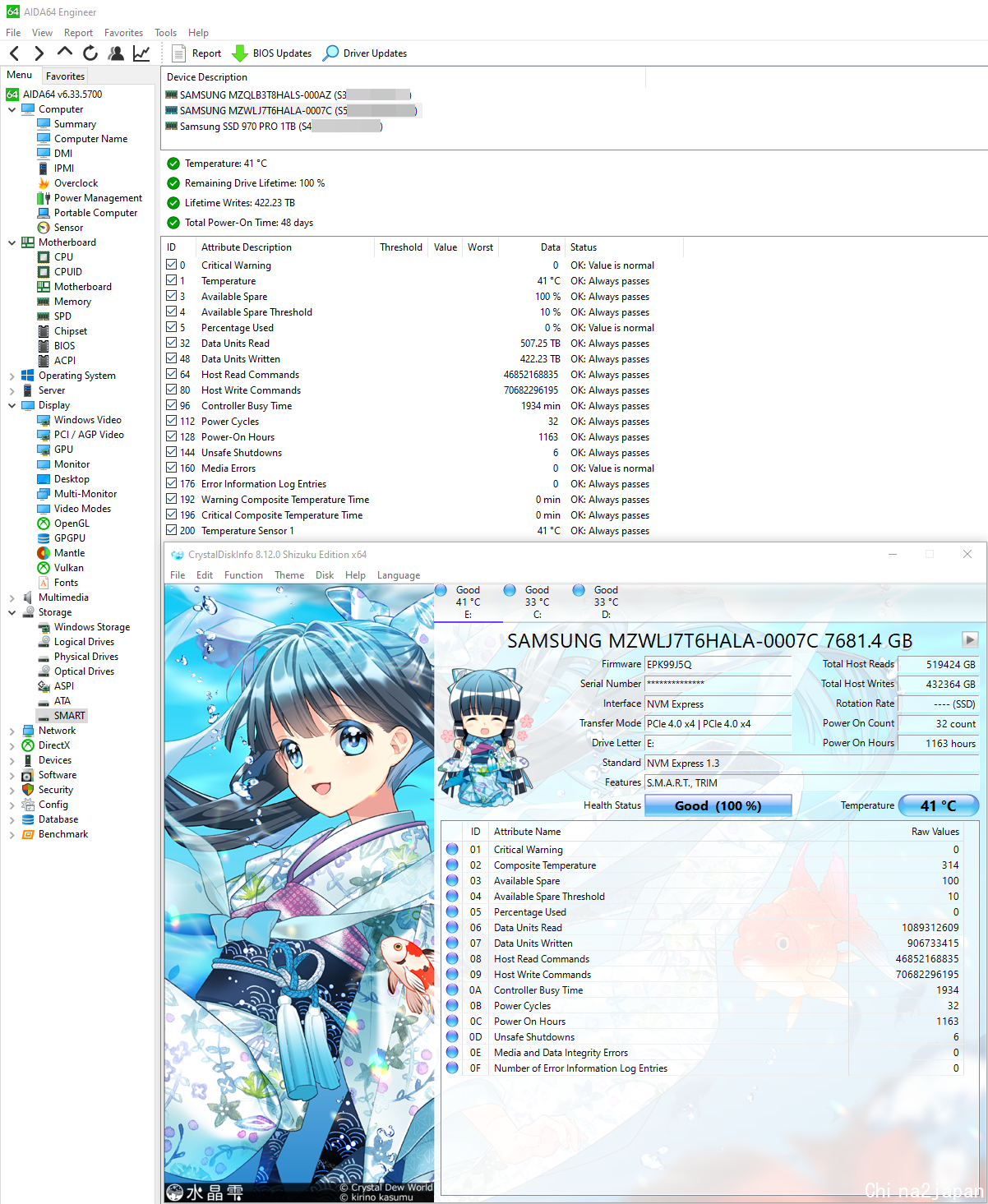
Task: Select the DirectX tree item
Action: point(46,745)
